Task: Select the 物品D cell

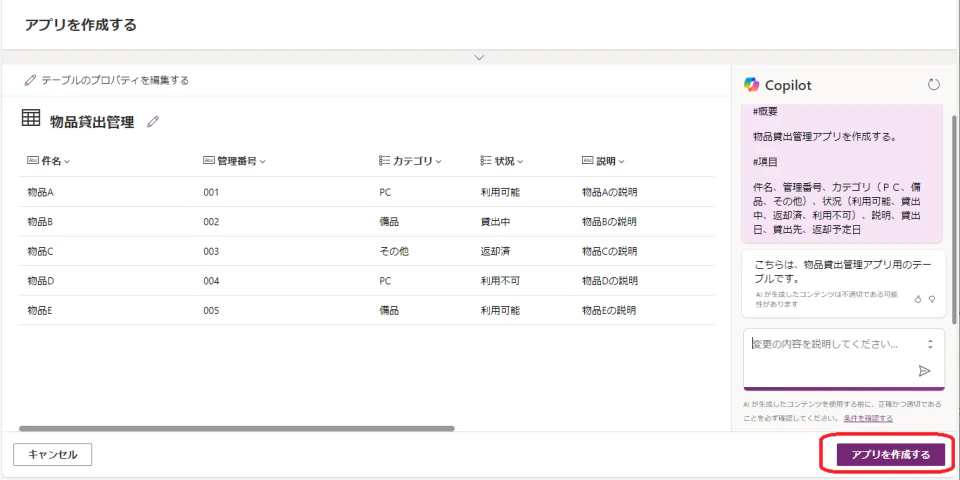Action: pos(40,280)
